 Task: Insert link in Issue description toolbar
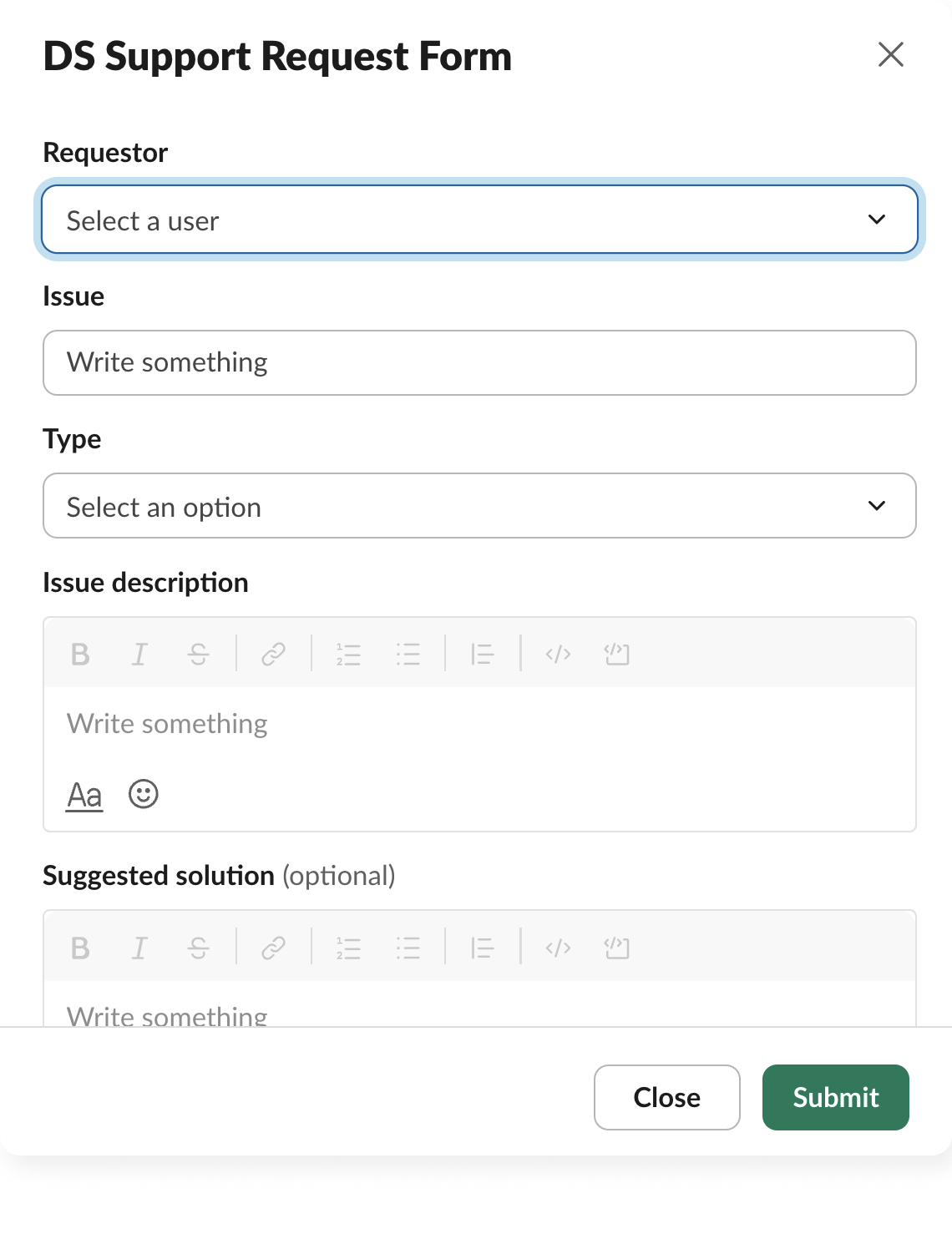[273, 655]
